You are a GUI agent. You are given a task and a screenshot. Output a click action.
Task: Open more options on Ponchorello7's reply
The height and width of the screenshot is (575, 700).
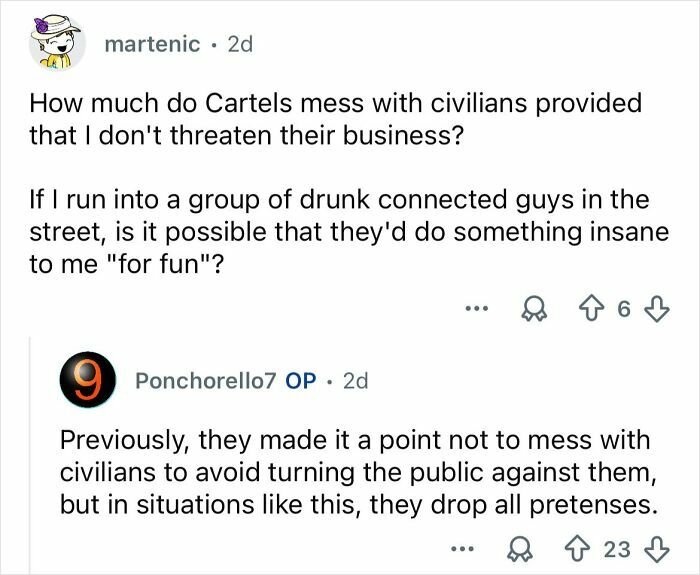point(461,549)
